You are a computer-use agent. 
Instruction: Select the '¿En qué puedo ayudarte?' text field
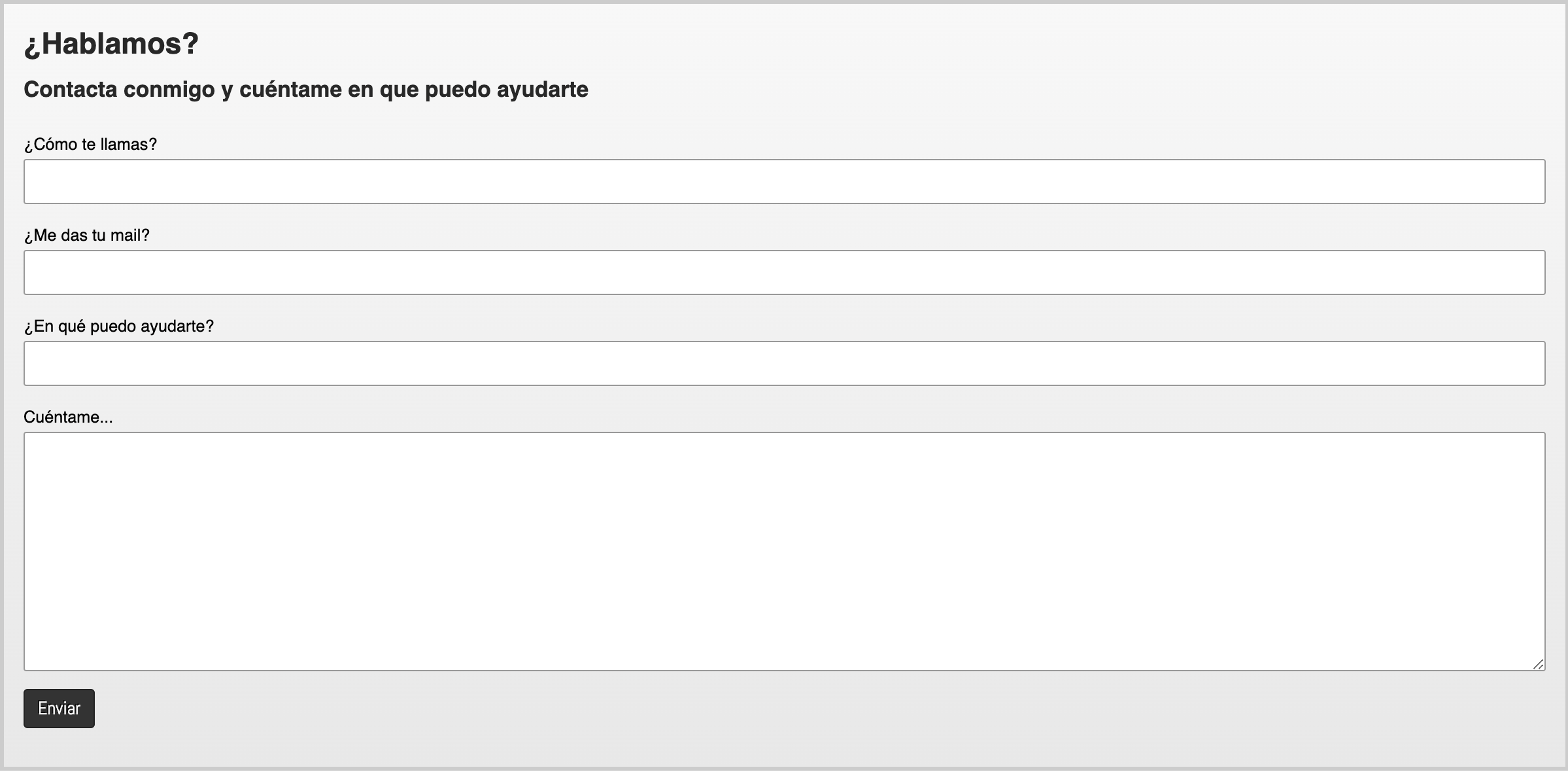(x=784, y=363)
